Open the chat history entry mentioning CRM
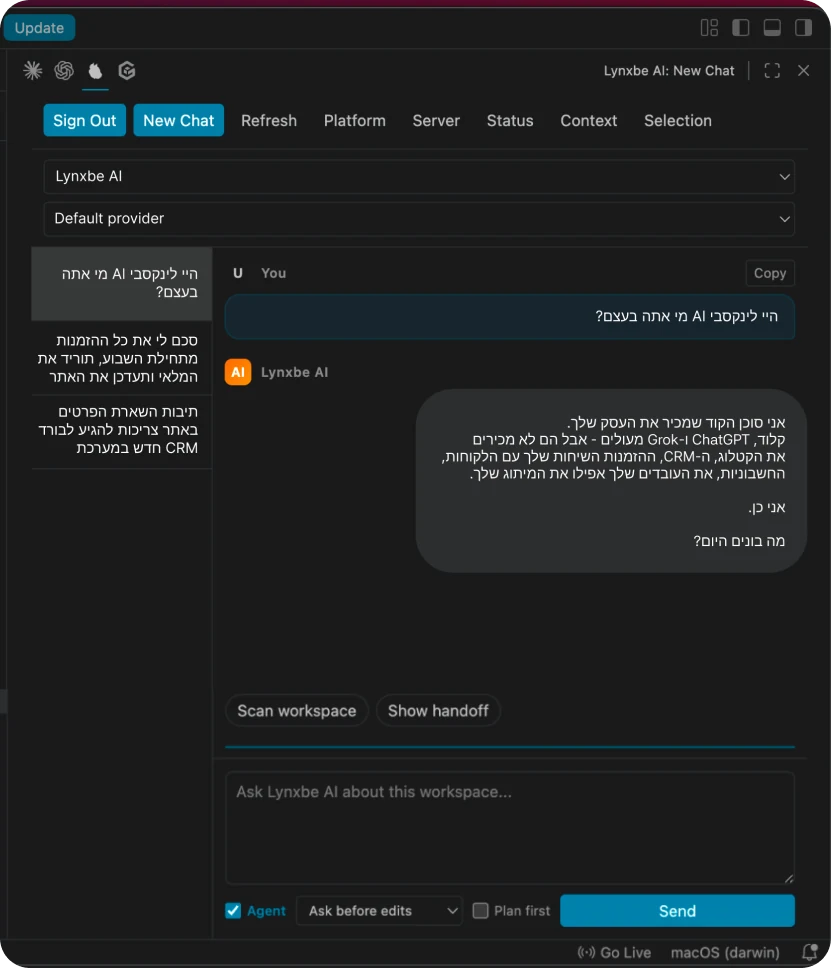 [122, 430]
